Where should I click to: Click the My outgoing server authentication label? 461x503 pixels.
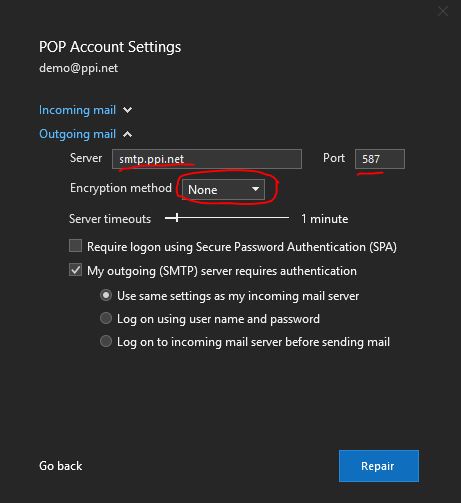point(222,271)
